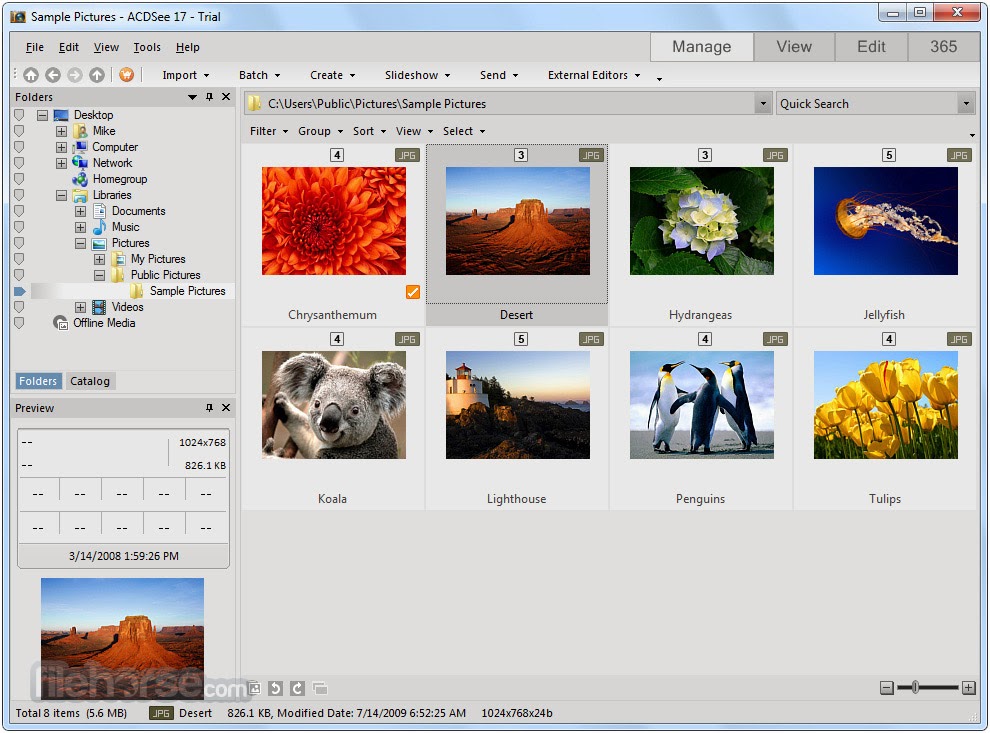Uncheck the orange tag checkbox on Chrysanthemum

pos(413,292)
